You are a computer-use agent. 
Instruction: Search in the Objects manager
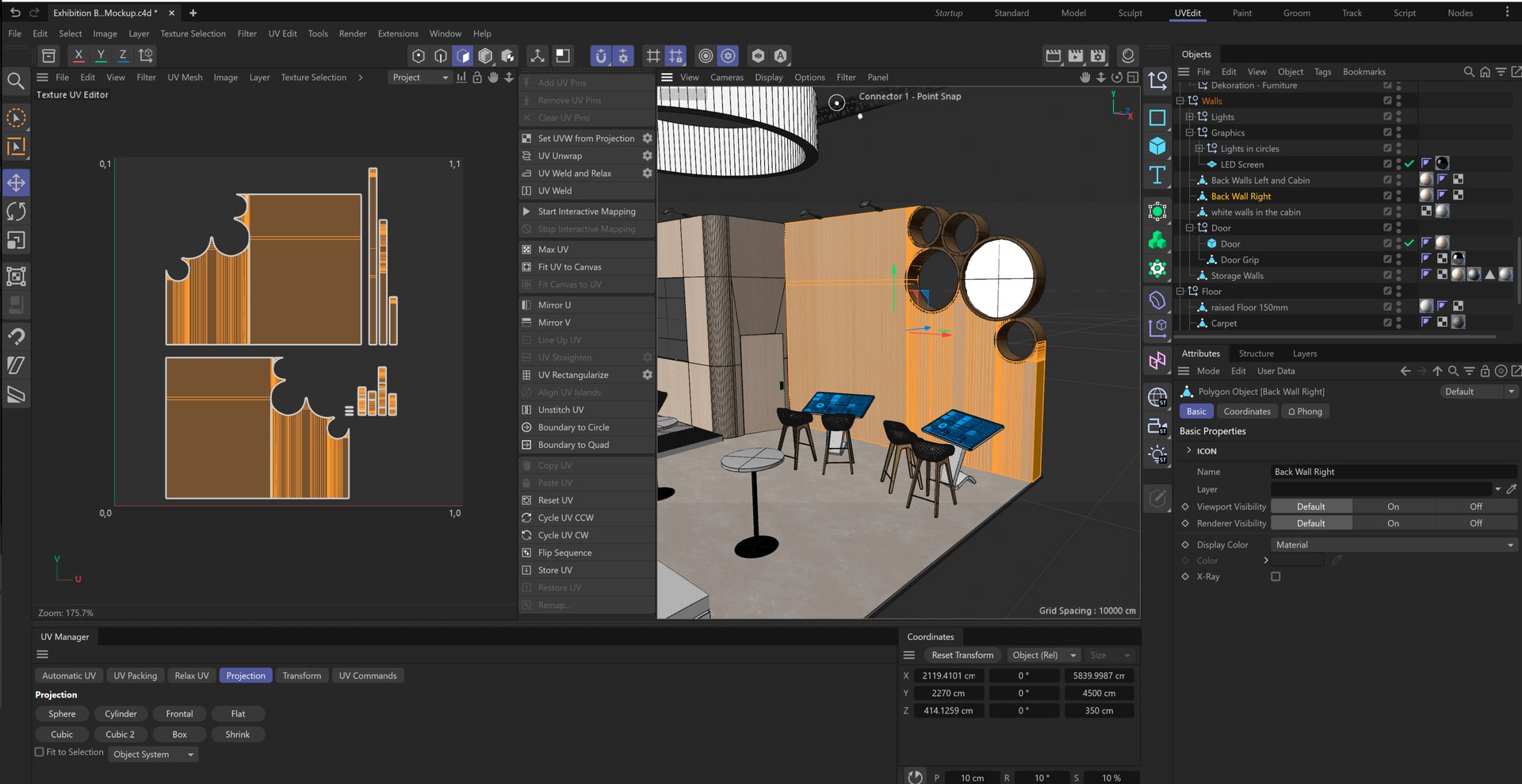pyautogui.click(x=1469, y=72)
